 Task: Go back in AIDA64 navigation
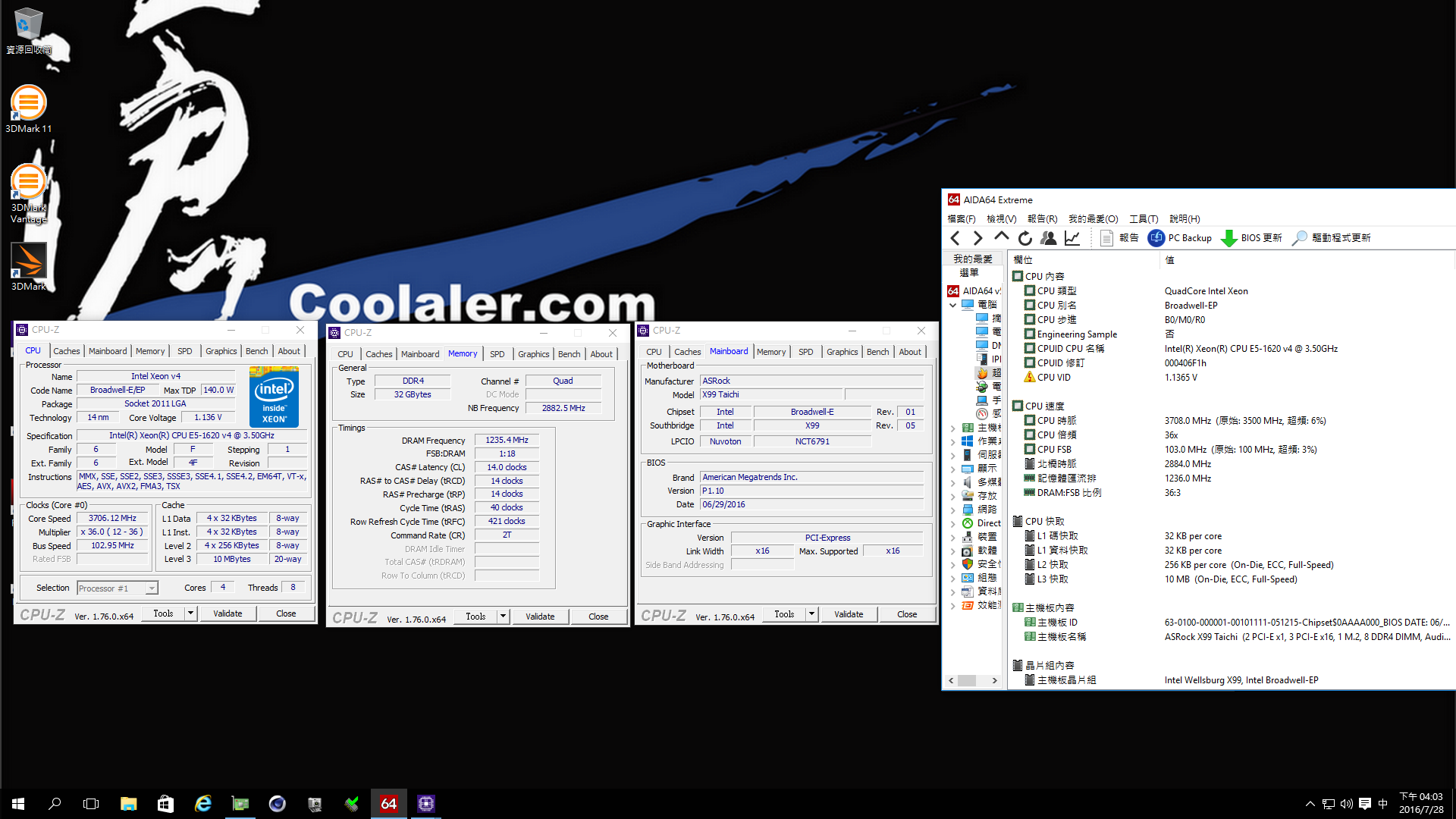[955, 238]
